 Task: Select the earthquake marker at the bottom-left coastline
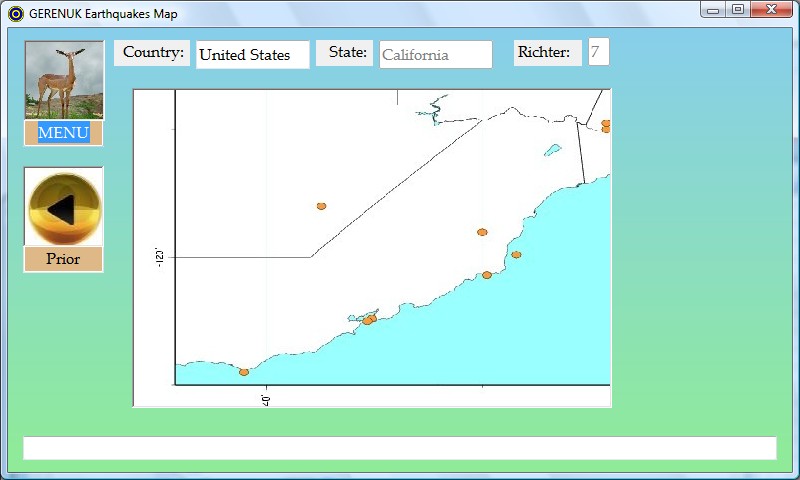[x=244, y=372]
